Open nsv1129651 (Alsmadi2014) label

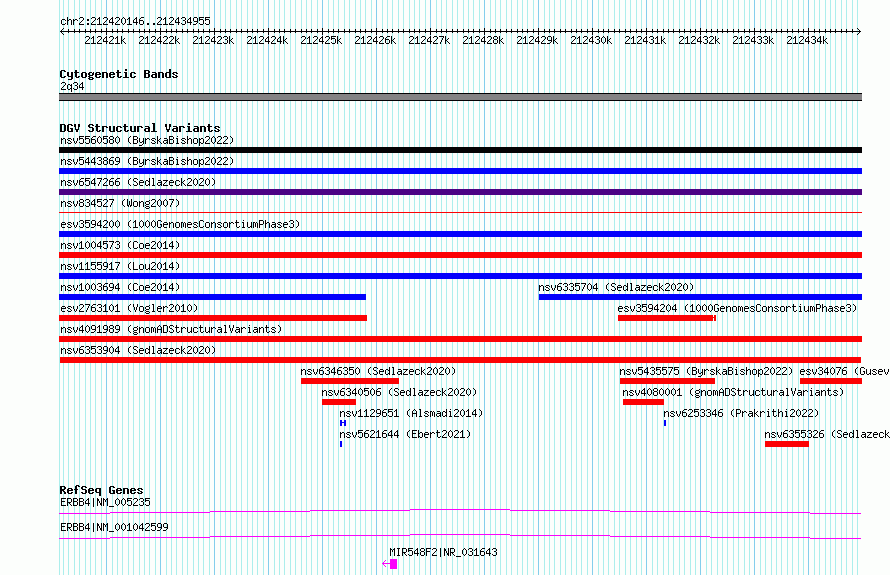(411, 413)
